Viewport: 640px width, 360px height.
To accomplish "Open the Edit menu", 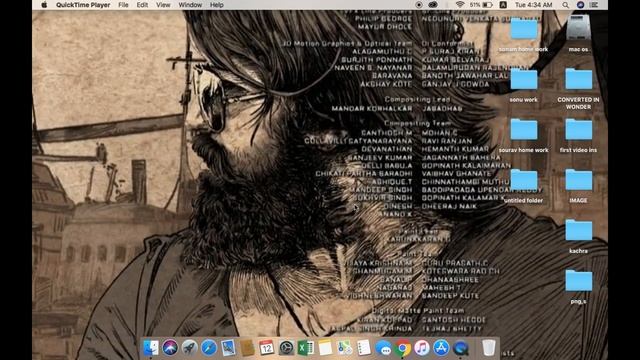I will pos(142,5).
